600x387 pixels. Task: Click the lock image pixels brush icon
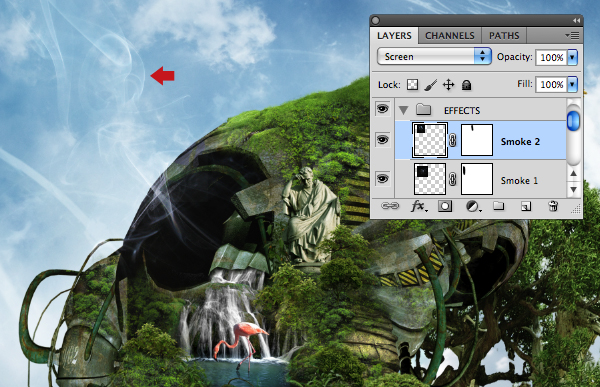(x=430, y=85)
